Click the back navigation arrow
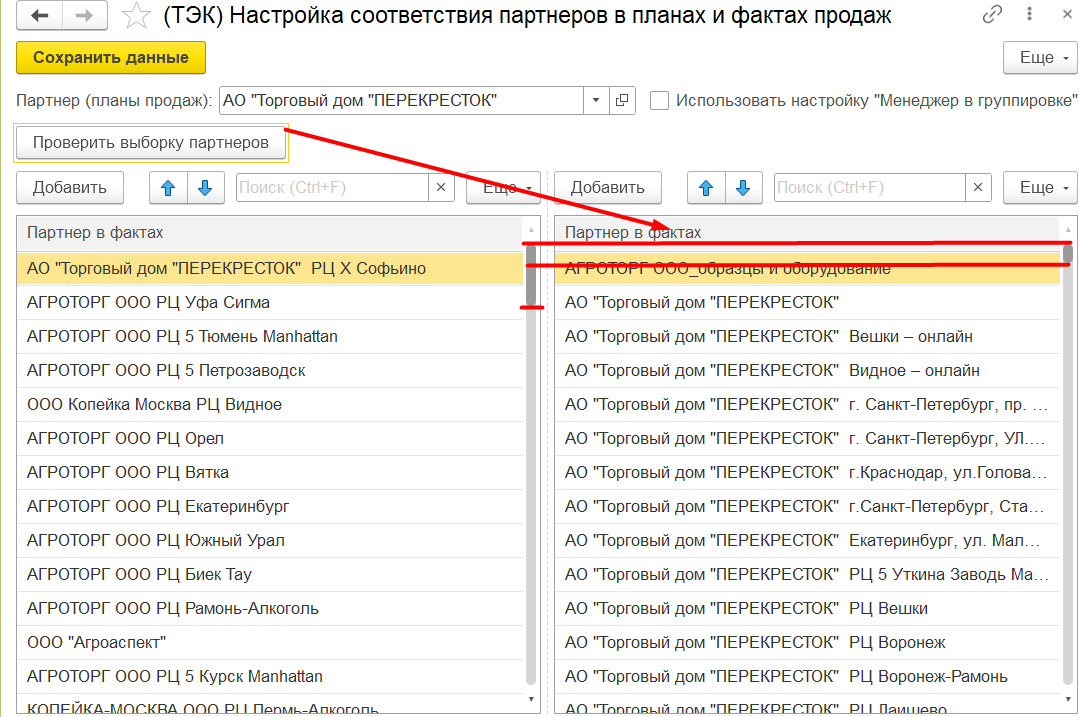This screenshot has height=717, width=1092. (x=41, y=16)
